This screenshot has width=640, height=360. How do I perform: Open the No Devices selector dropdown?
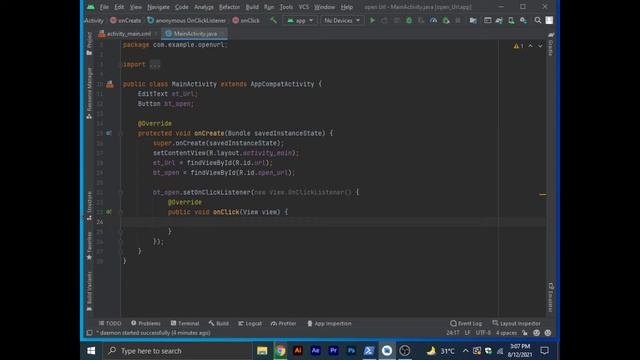[x=342, y=20]
